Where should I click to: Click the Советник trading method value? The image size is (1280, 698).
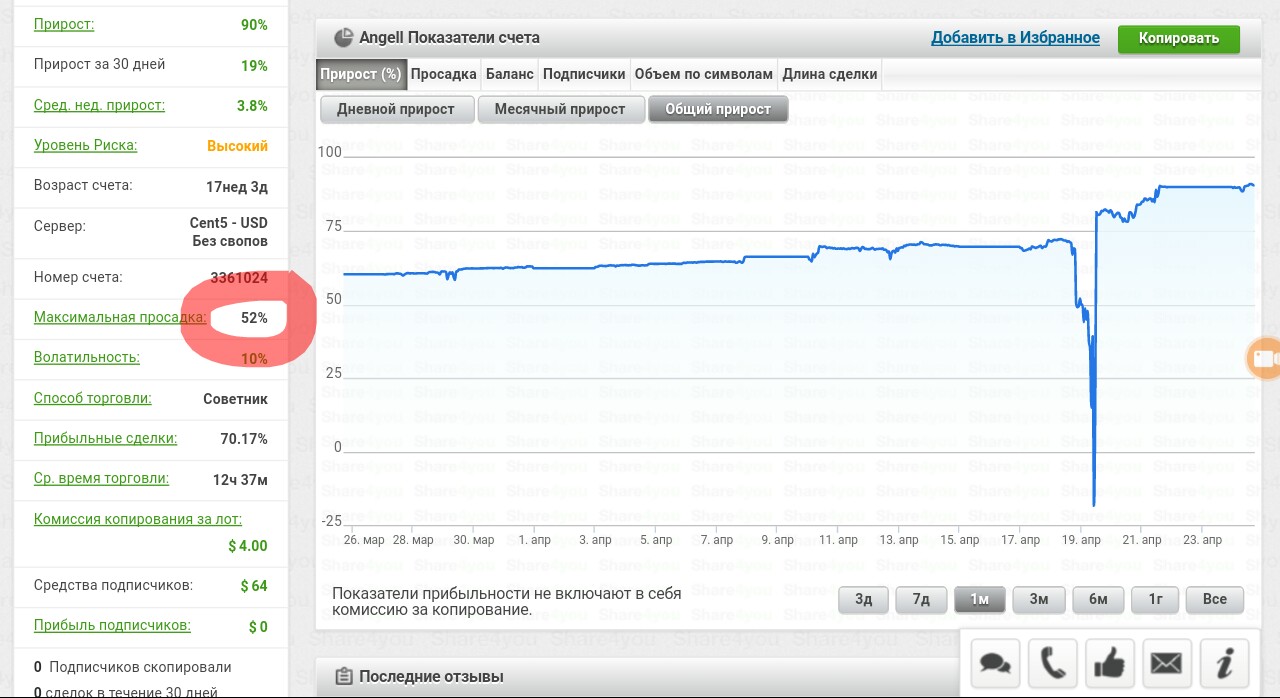pos(236,399)
